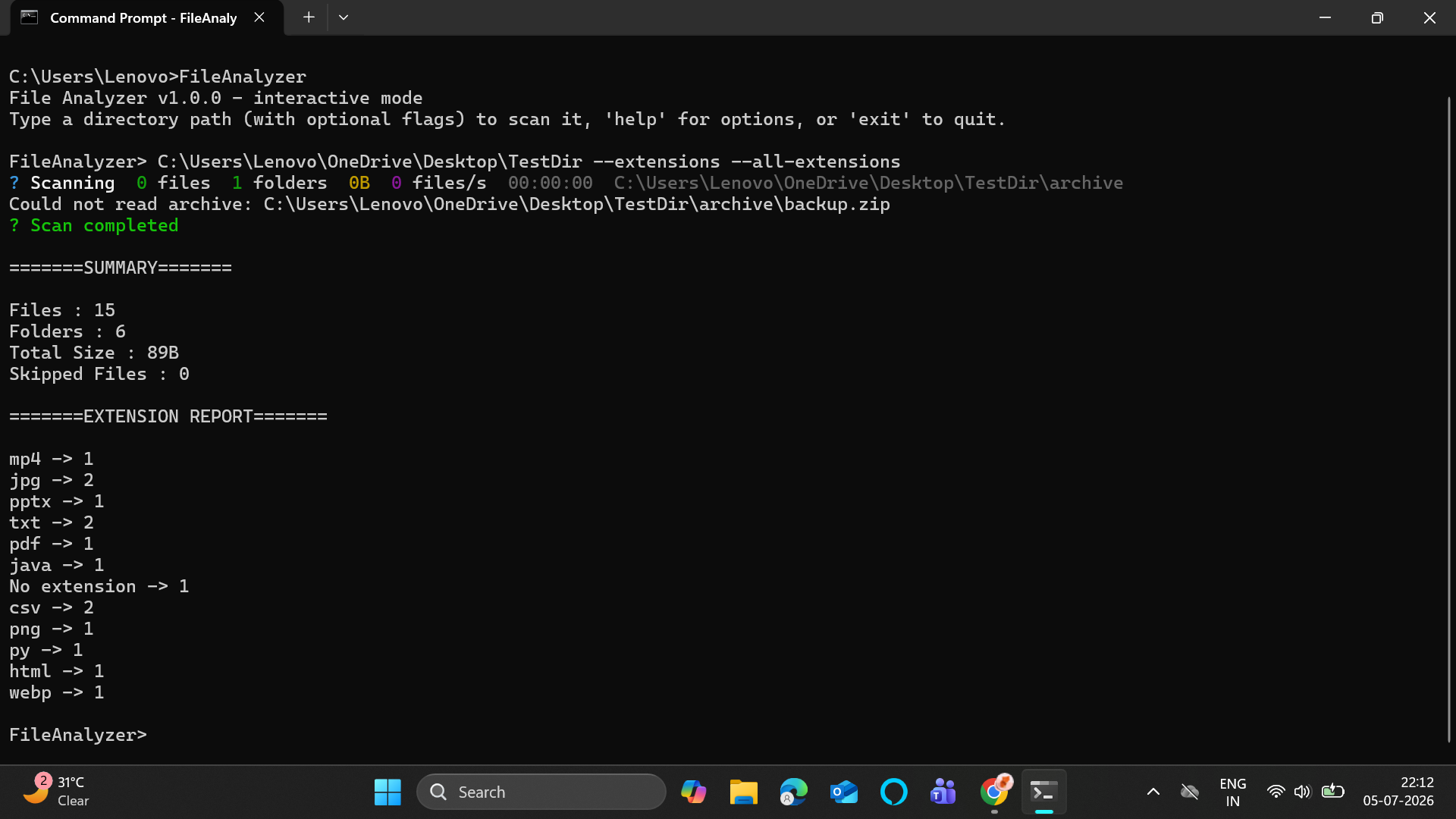Click the 'Type a directory path' instruction line
Image resolution: width=1456 pixels, height=819 pixels.
507,119
